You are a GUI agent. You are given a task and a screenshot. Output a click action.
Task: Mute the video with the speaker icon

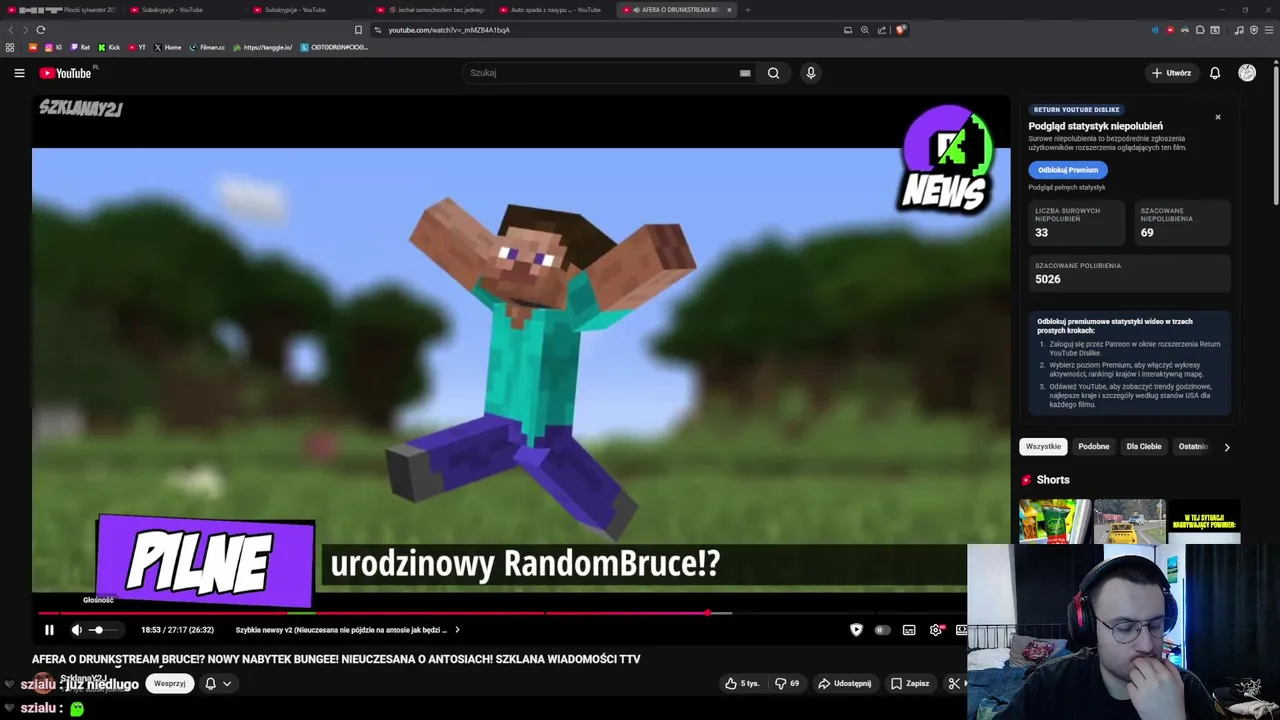tap(77, 630)
